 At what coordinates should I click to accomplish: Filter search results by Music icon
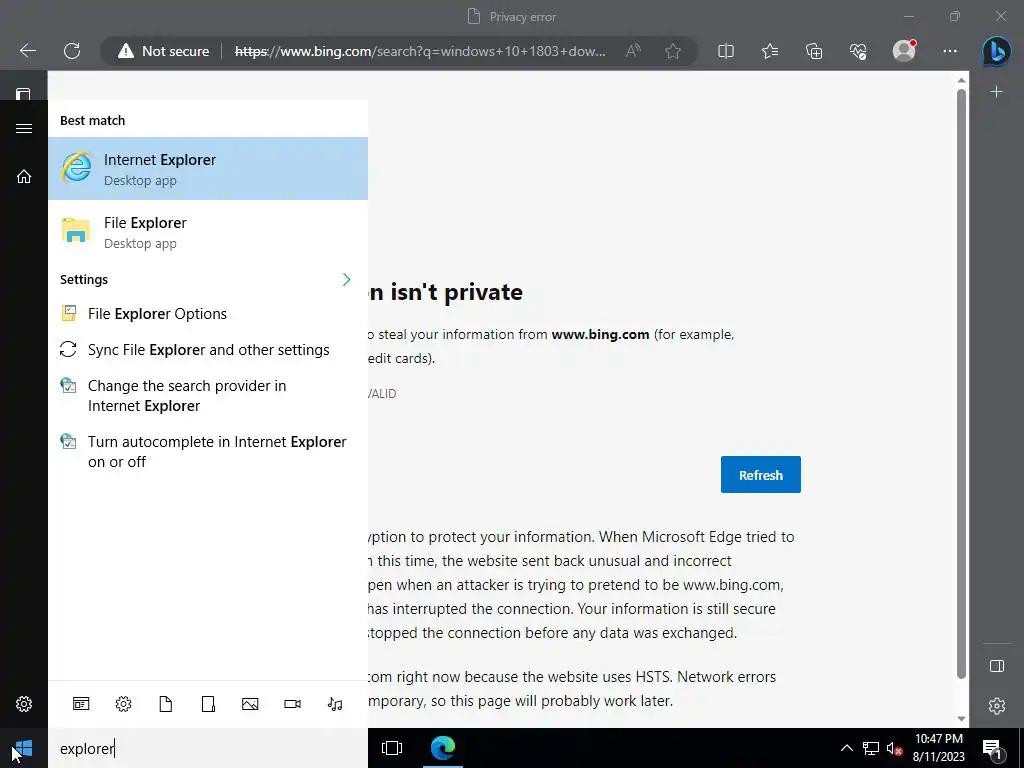click(x=335, y=704)
